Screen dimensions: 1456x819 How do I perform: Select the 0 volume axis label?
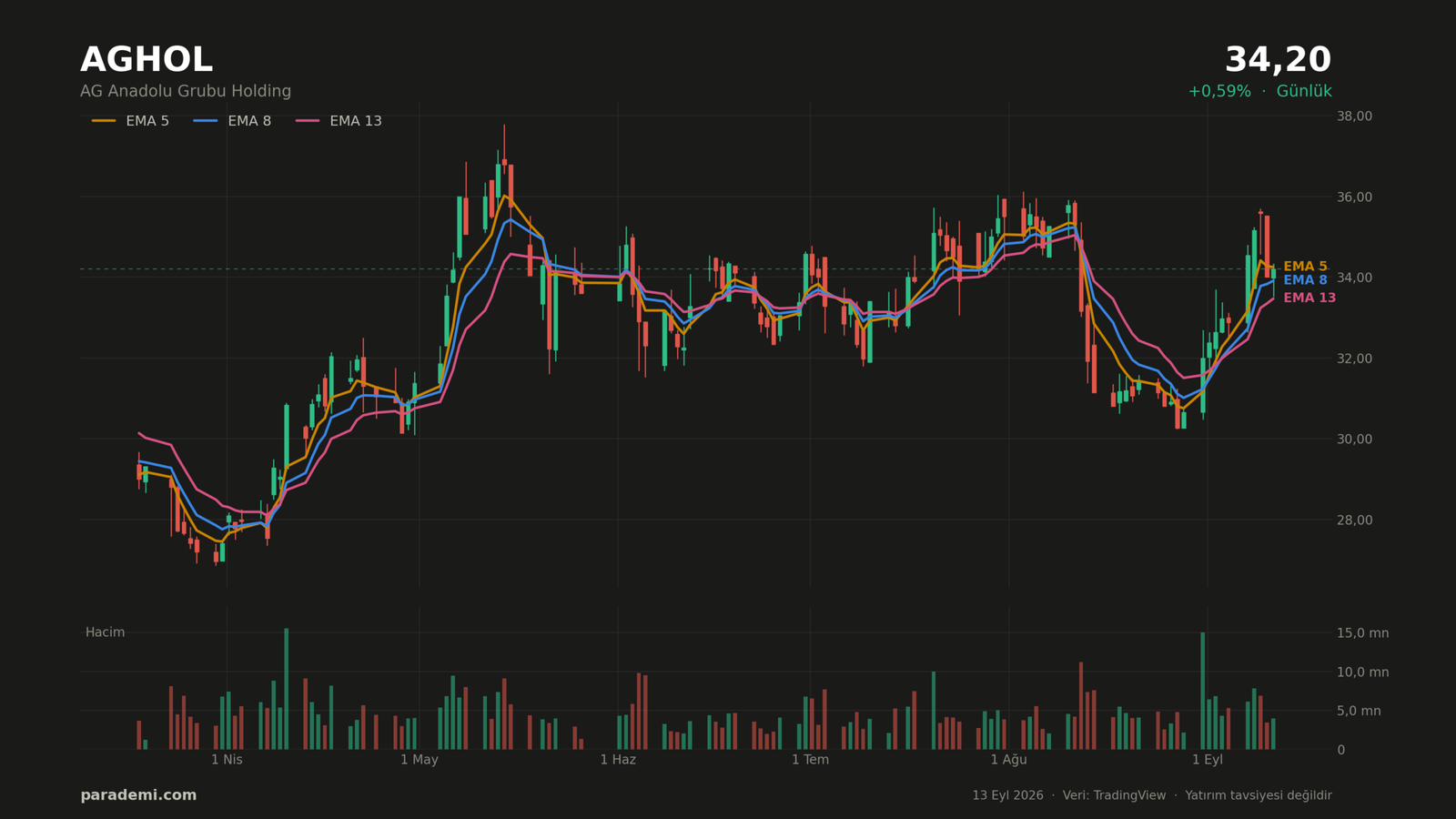coord(1340,750)
